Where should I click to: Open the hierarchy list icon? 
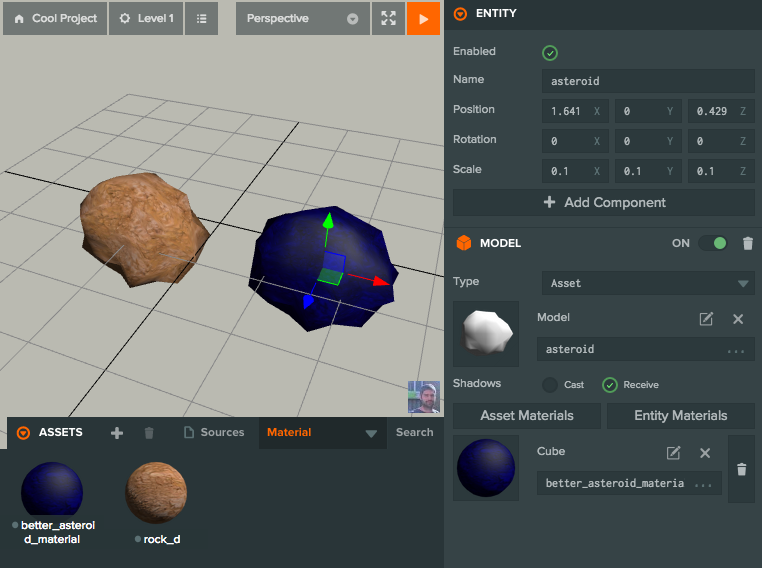[201, 18]
